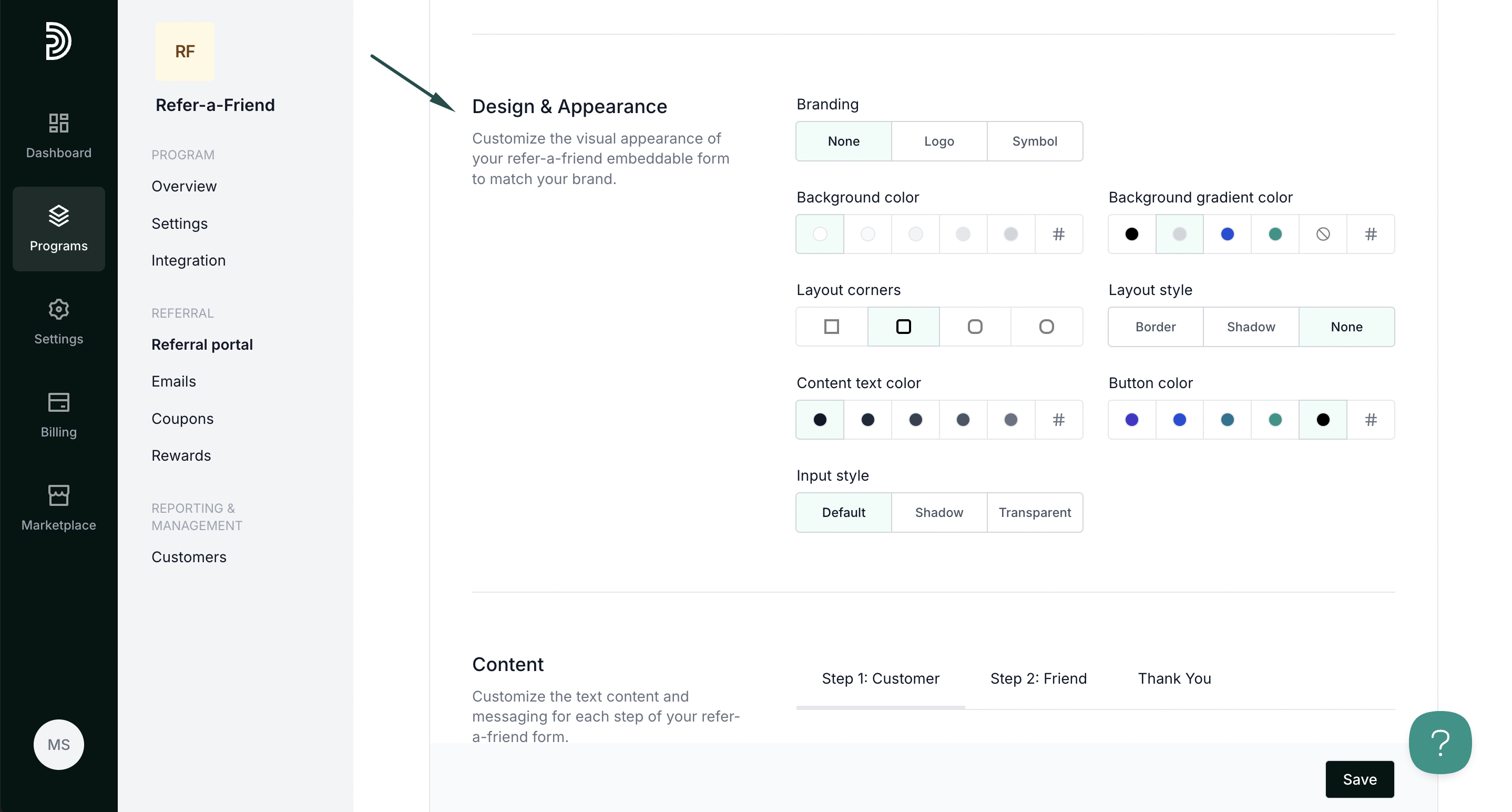Select no gradient (crossed circle) option

[1323, 234]
